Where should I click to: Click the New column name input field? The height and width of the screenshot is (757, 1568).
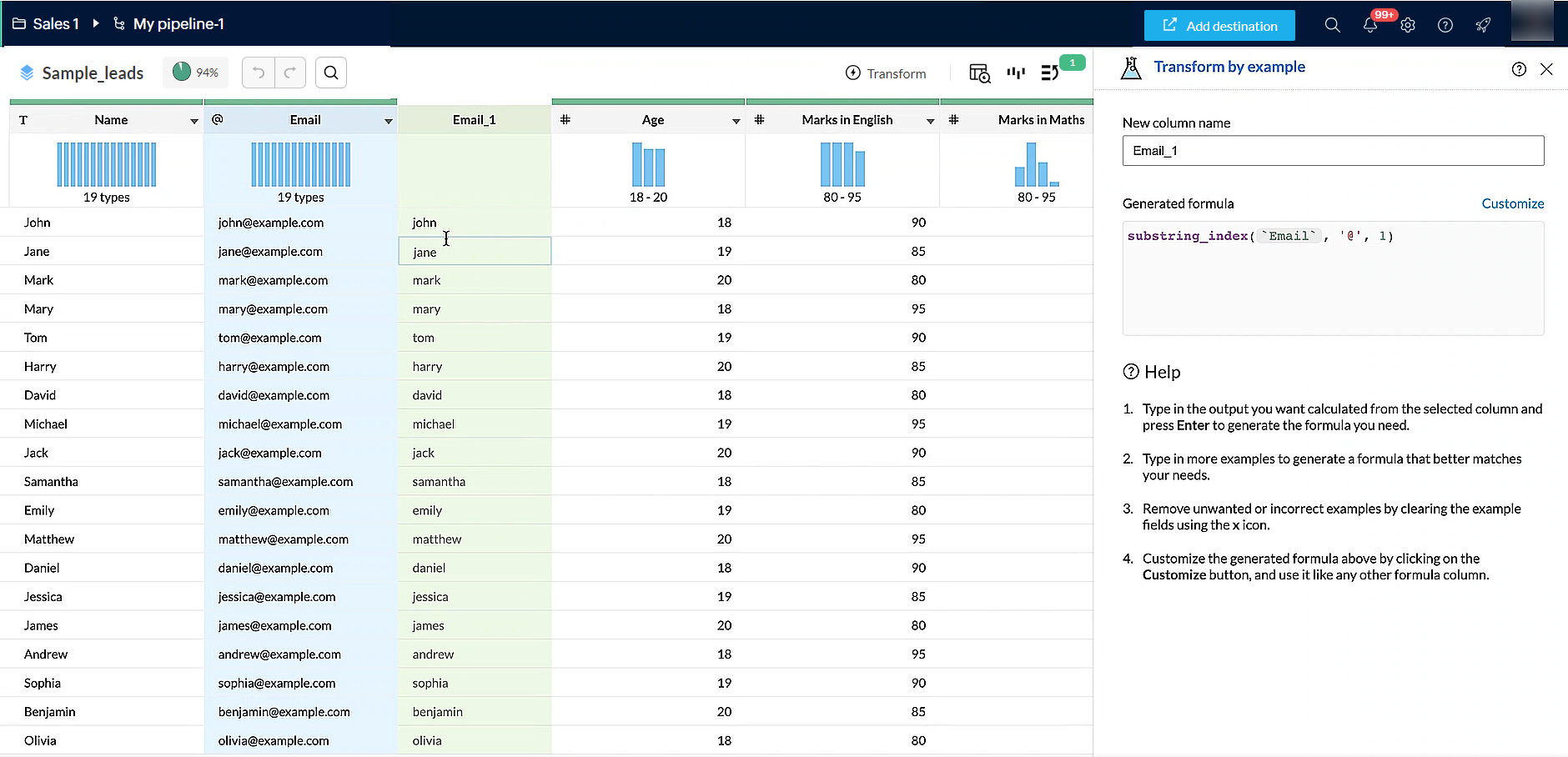click(x=1333, y=151)
